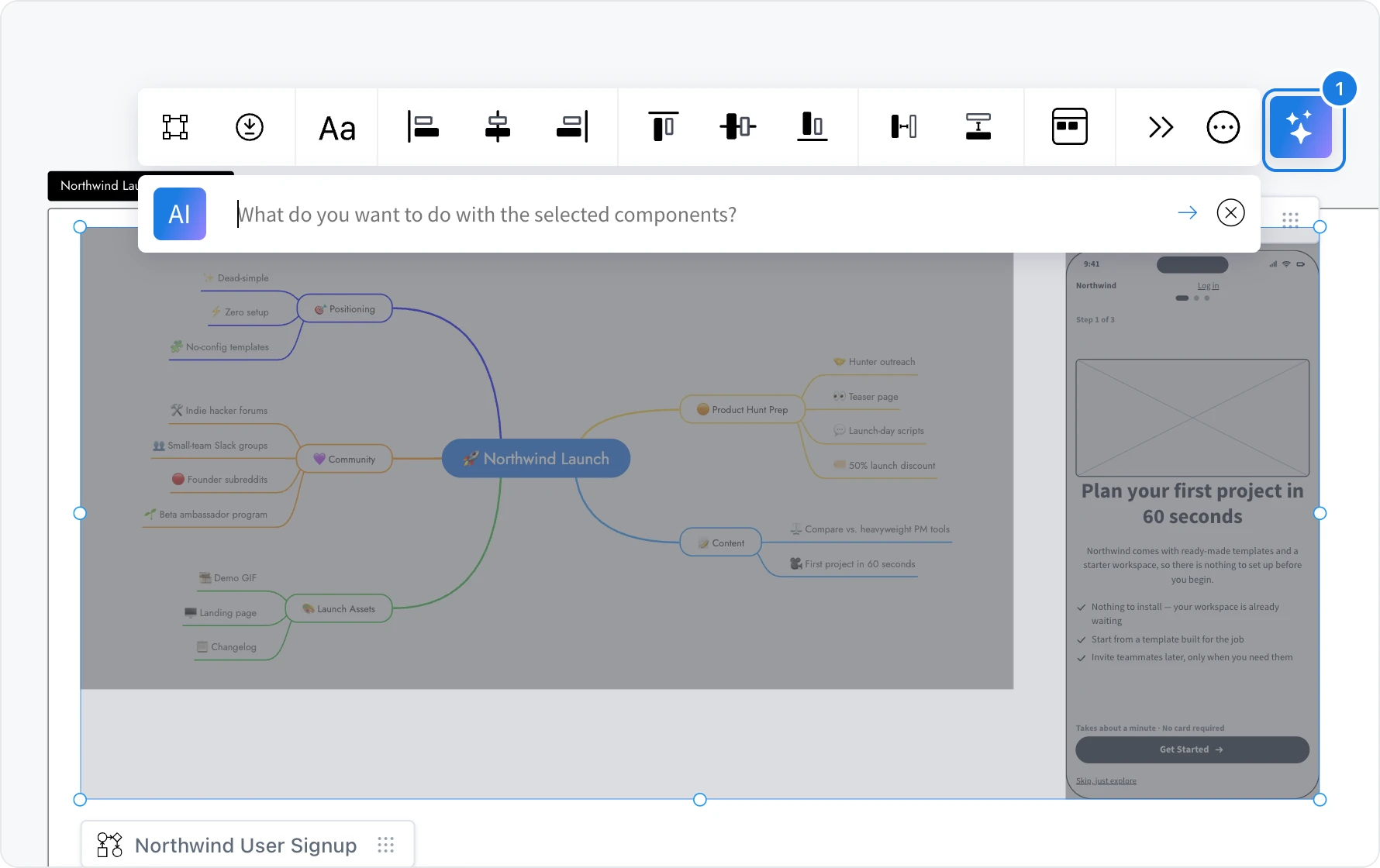Click the Beta ambassador program item
The width and height of the screenshot is (1380, 868).
point(206,515)
